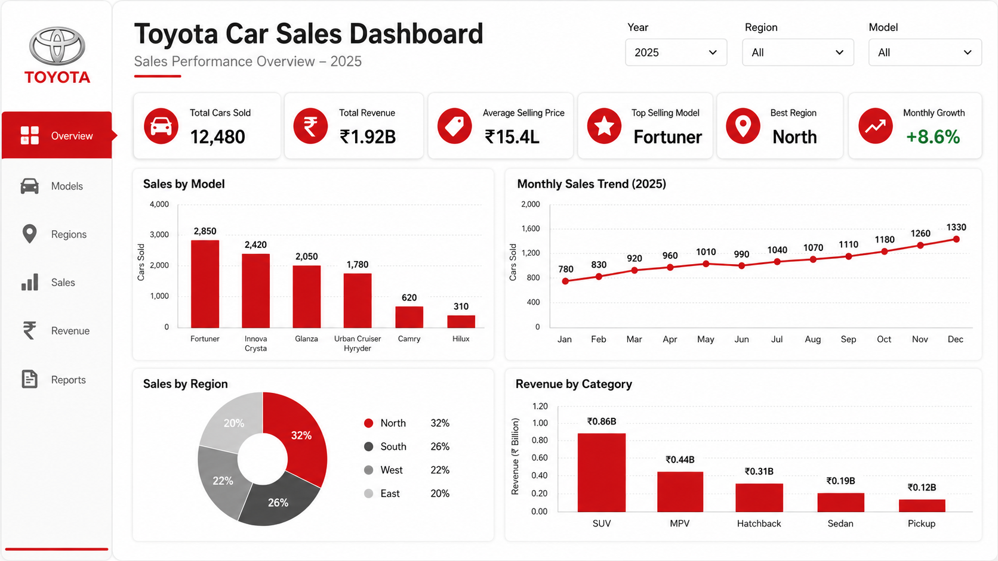Click the ₹0.86B label above SUV bar

point(601,422)
